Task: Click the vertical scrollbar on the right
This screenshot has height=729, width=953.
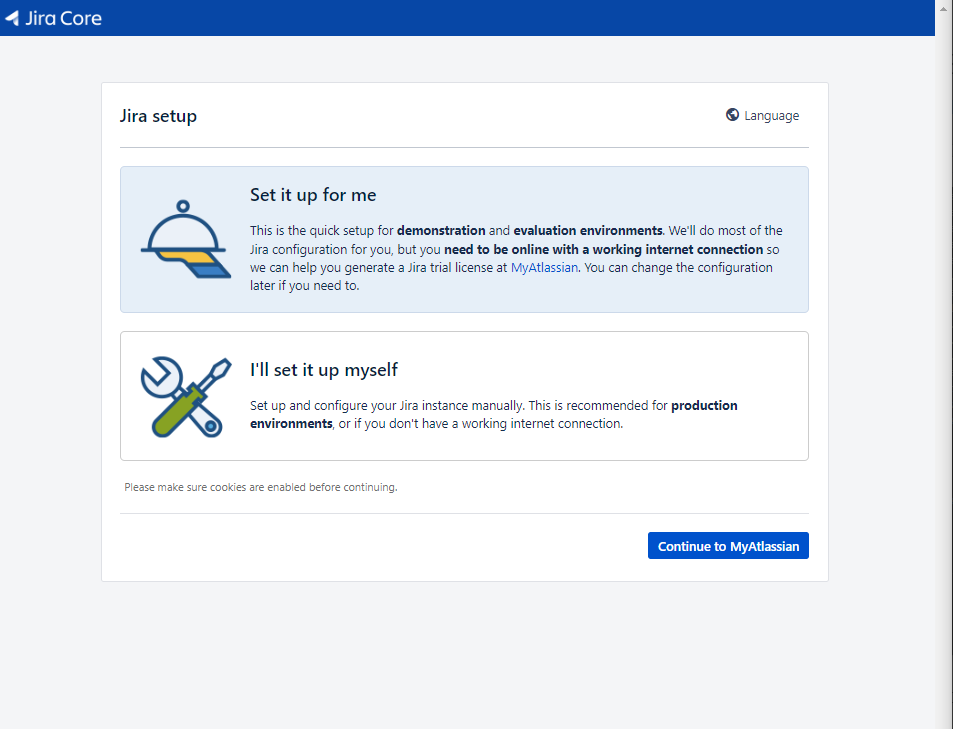Action: pos(944,364)
